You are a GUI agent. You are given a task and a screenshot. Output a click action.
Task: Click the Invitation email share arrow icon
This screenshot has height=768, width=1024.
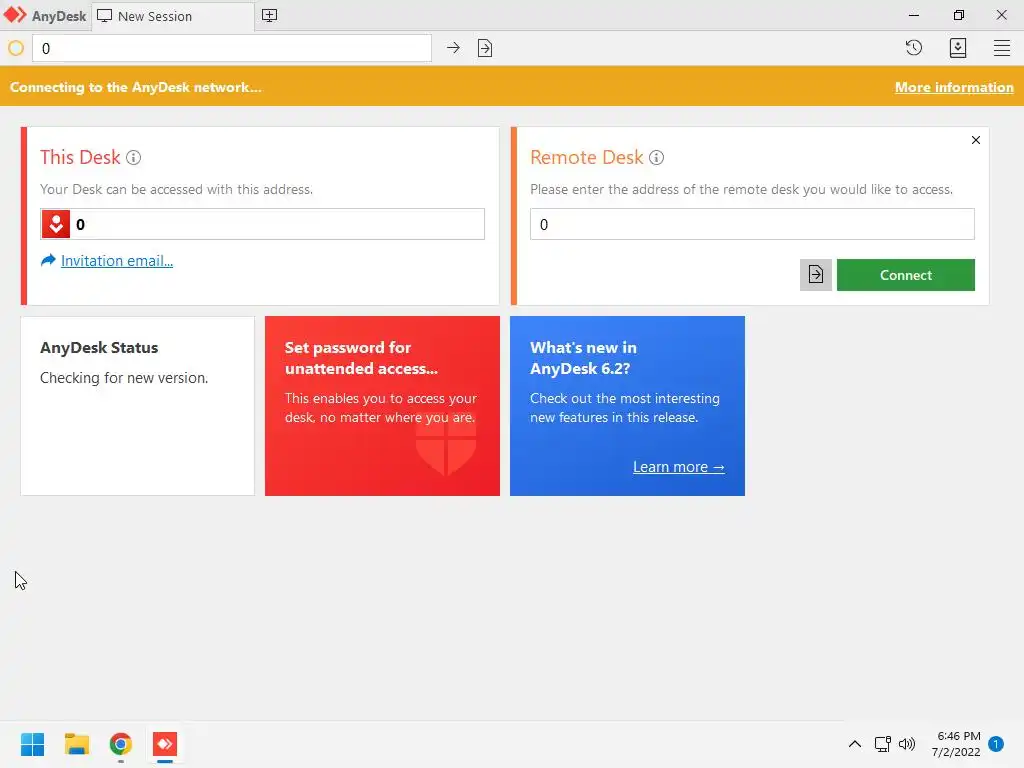pyautogui.click(x=48, y=261)
